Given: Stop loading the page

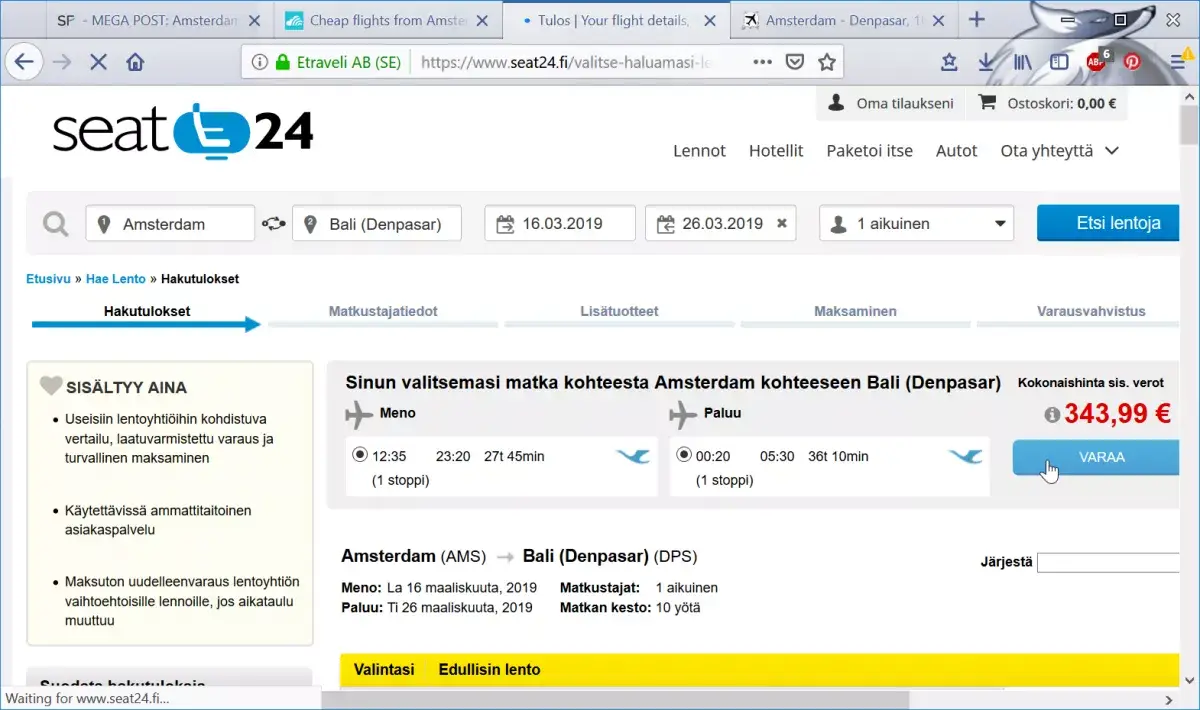Looking at the screenshot, I should click(98, 62).
